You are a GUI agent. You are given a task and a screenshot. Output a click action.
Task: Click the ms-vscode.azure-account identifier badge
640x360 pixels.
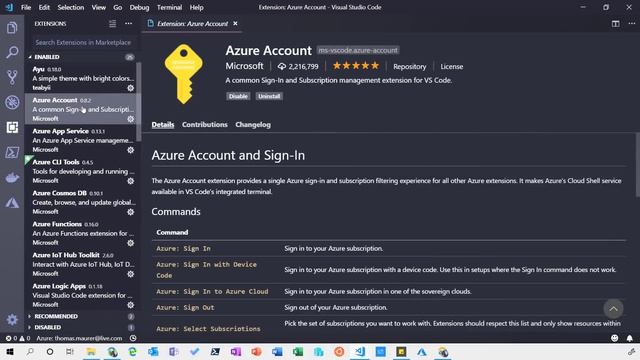coord(358,50)
